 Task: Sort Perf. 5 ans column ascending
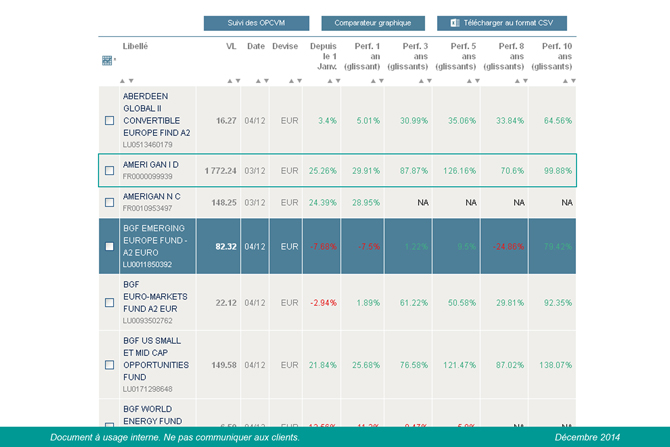pos(464,80)
